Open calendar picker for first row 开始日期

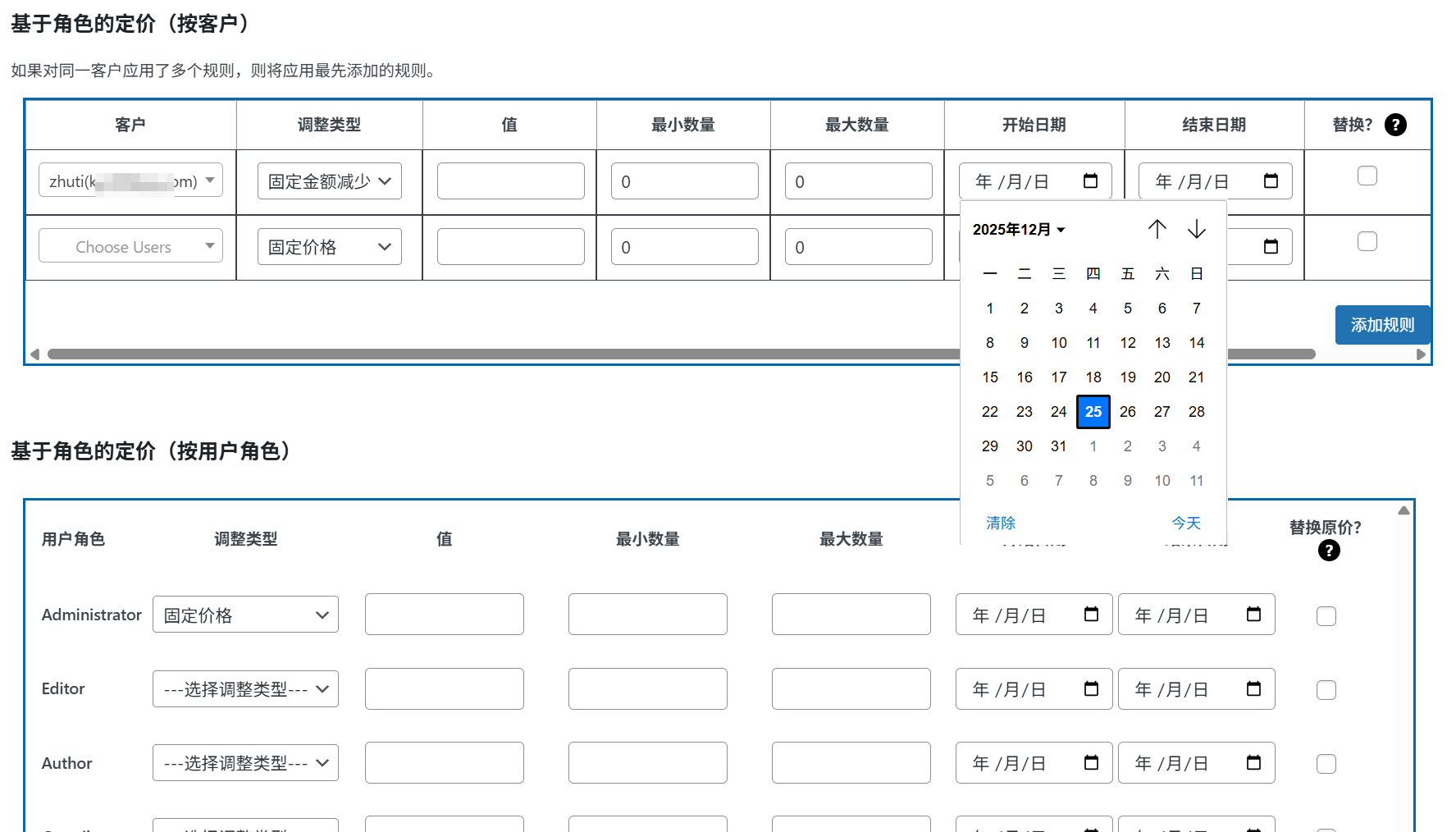pyautogui.click(x=1090, y=181)
